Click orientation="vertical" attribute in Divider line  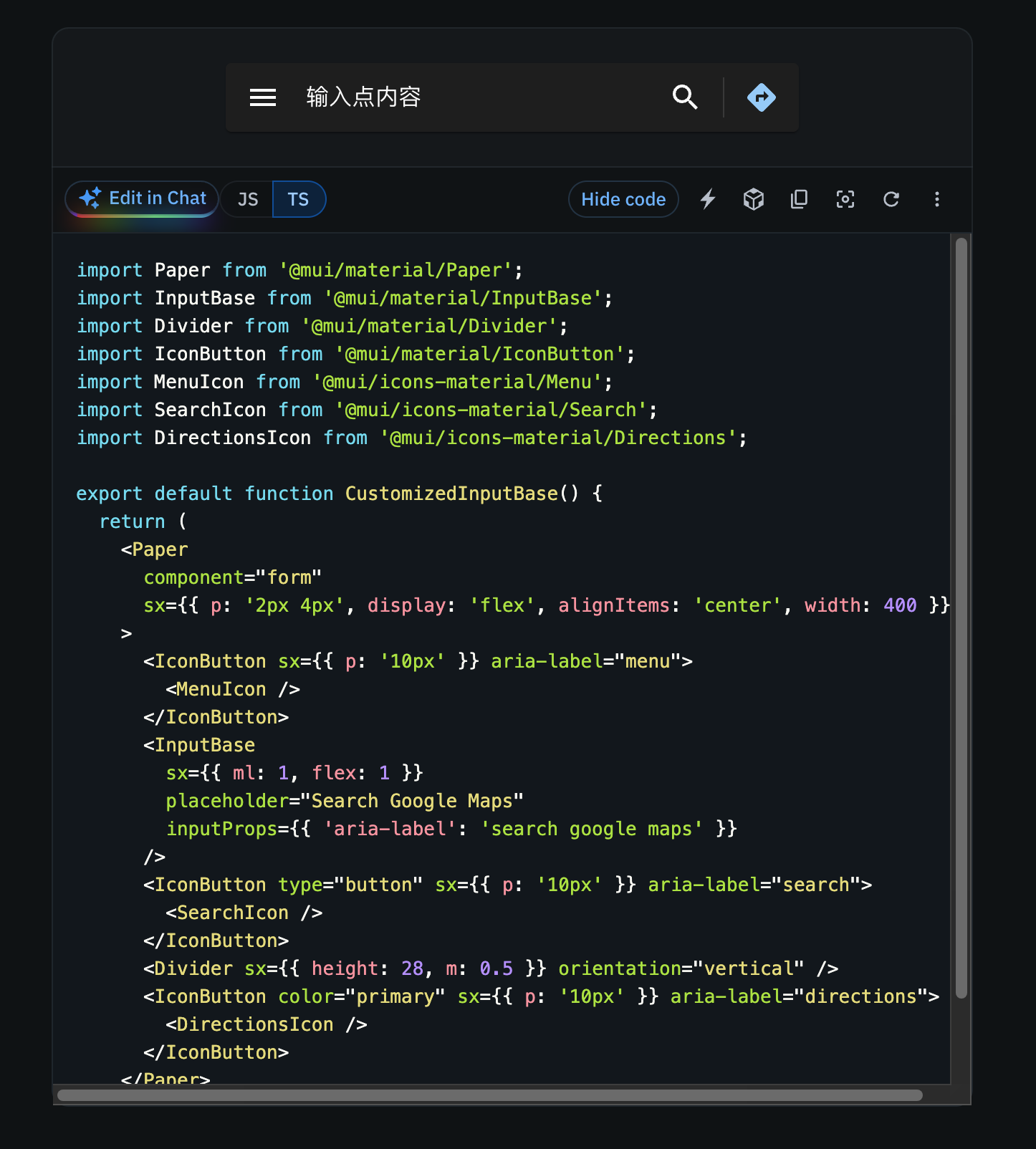[681, 968]
